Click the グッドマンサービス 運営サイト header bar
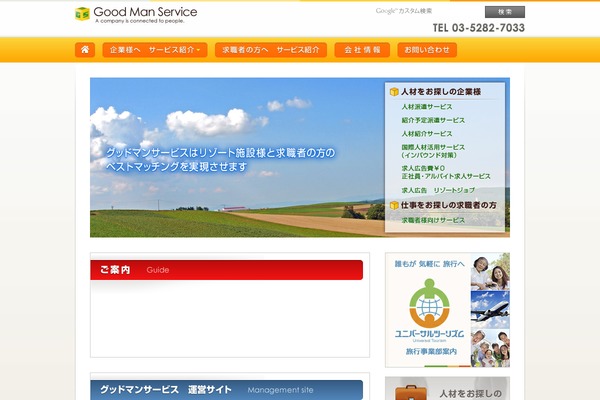600x400 pixels. tap(227, 390)
